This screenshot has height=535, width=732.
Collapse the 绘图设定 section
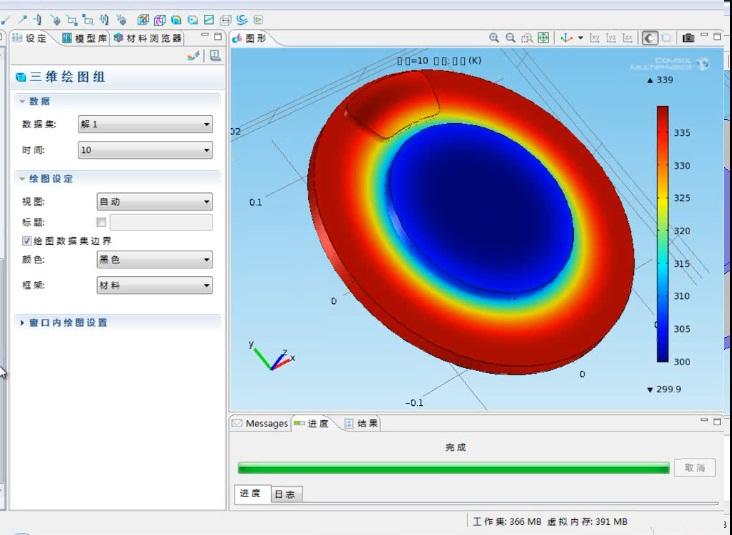[x=22, y=179]
